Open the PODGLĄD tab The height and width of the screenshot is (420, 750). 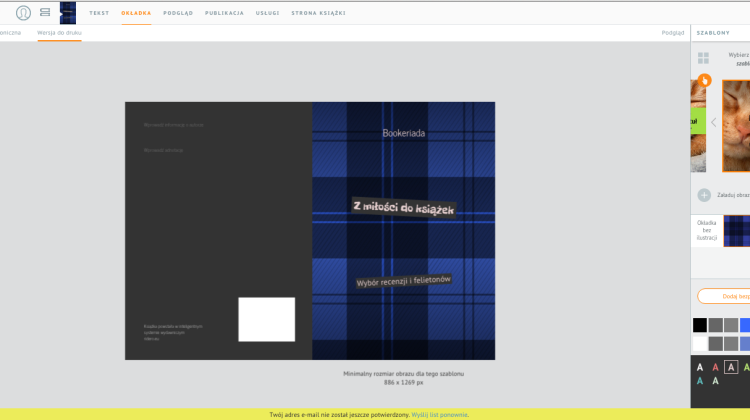tap(178, 13)
